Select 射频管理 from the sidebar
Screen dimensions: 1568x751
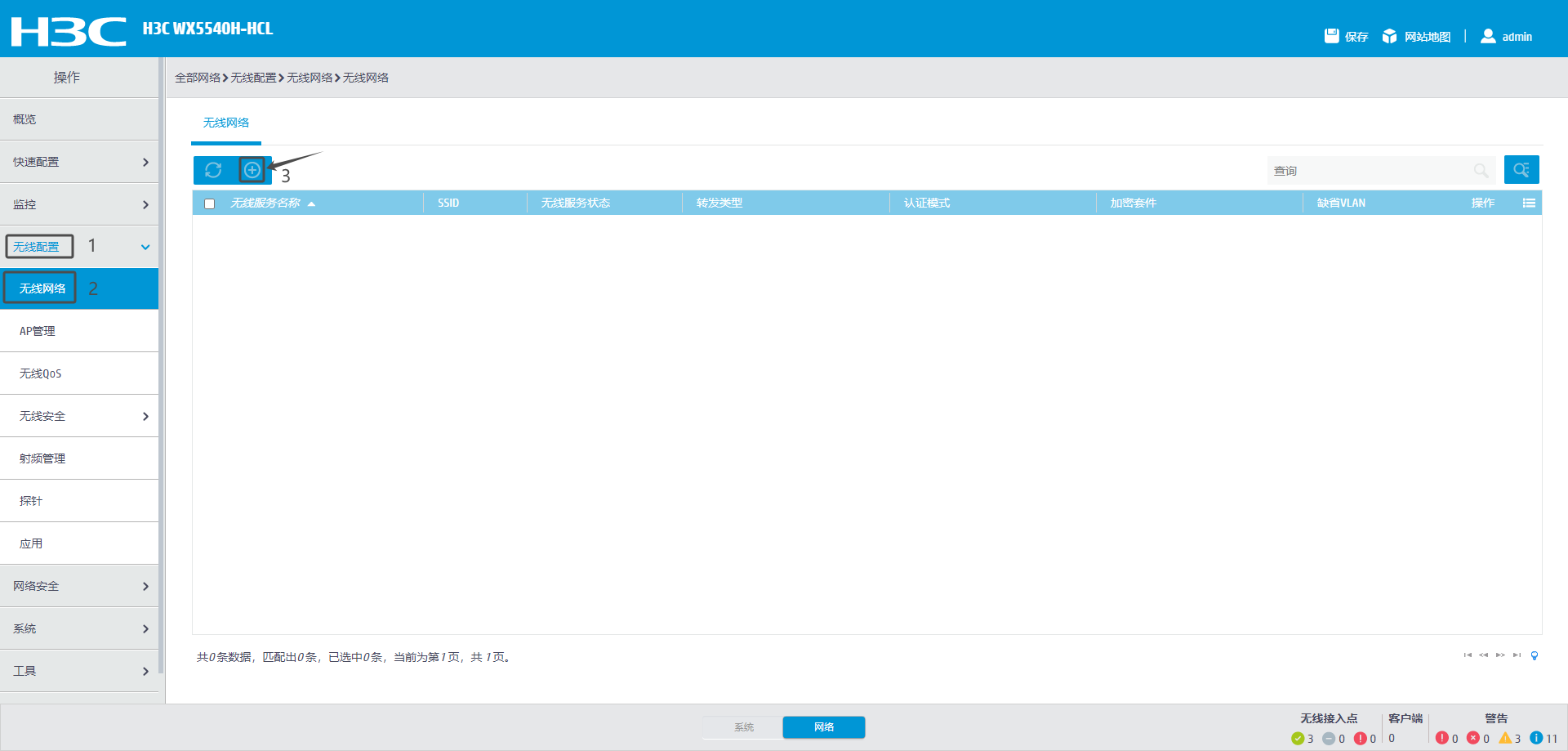point(42,458)
